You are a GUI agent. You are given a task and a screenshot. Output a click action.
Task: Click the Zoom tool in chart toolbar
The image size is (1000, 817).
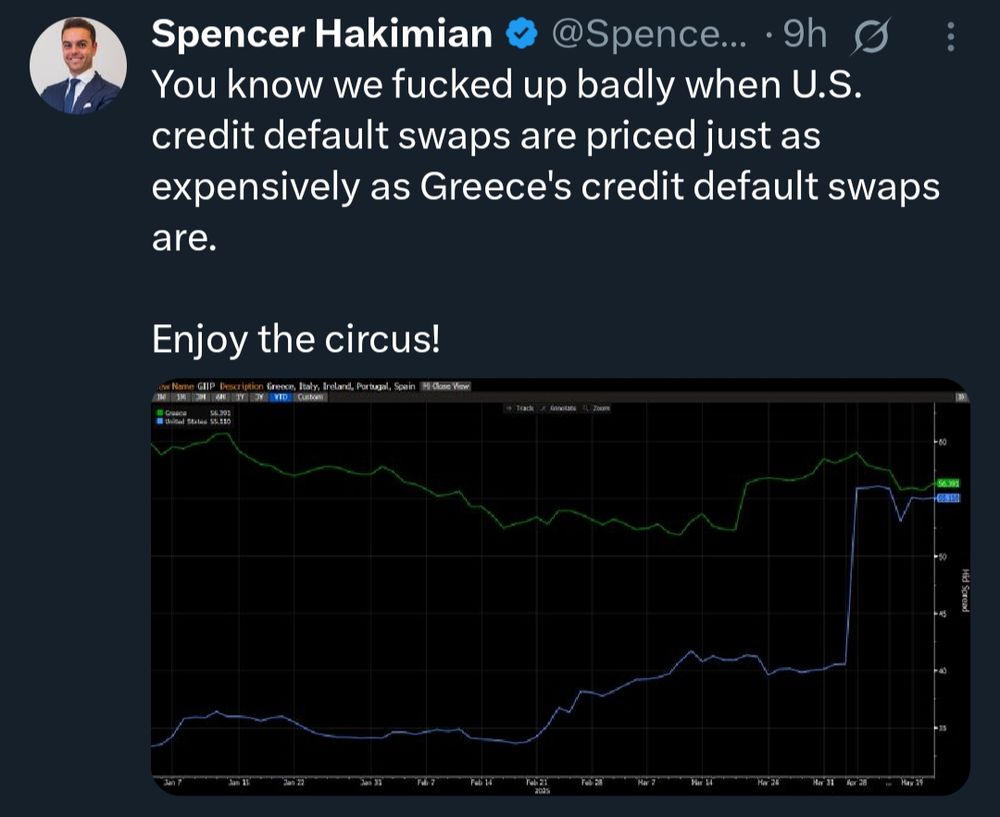click(598, 408)
